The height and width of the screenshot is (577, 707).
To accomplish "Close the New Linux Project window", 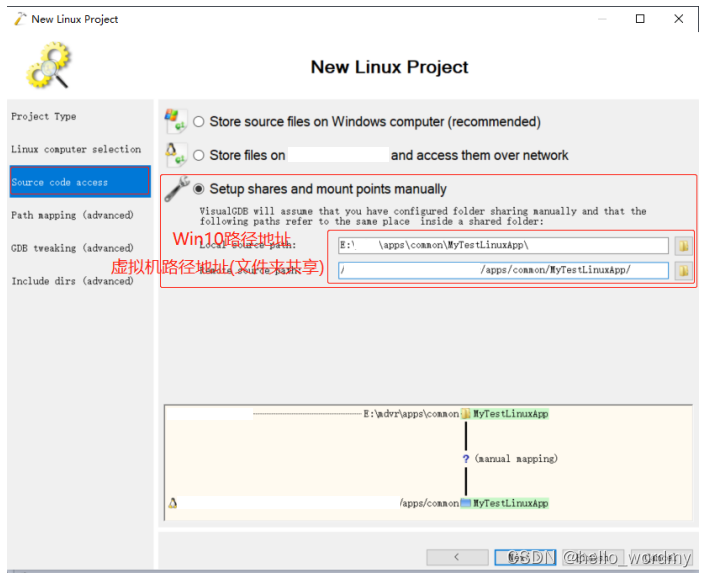I will [x=679, y=18].
